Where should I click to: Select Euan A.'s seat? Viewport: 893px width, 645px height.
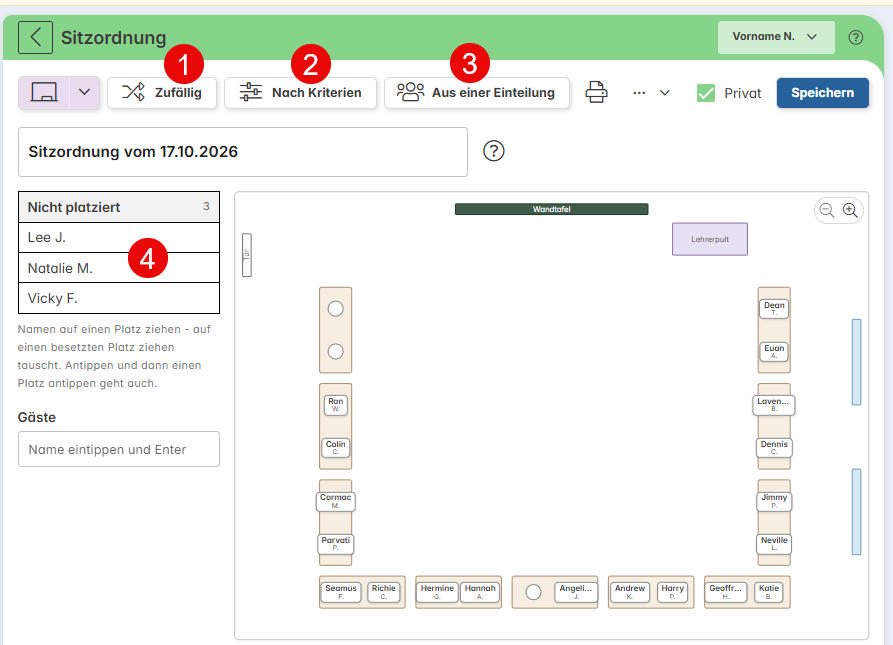tap(774, 351)
